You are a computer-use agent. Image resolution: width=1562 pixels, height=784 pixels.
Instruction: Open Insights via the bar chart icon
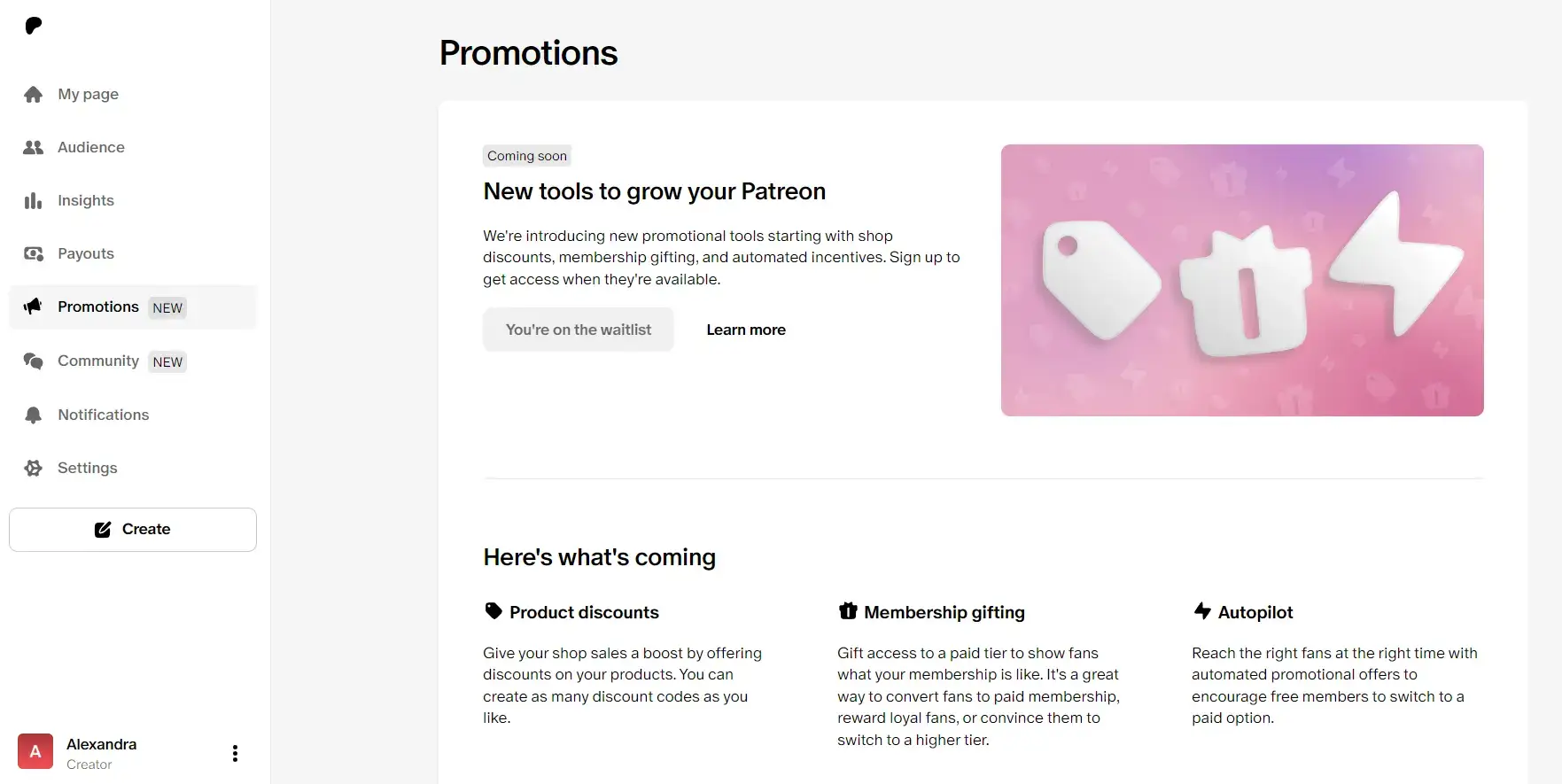[x=33, y=200]
